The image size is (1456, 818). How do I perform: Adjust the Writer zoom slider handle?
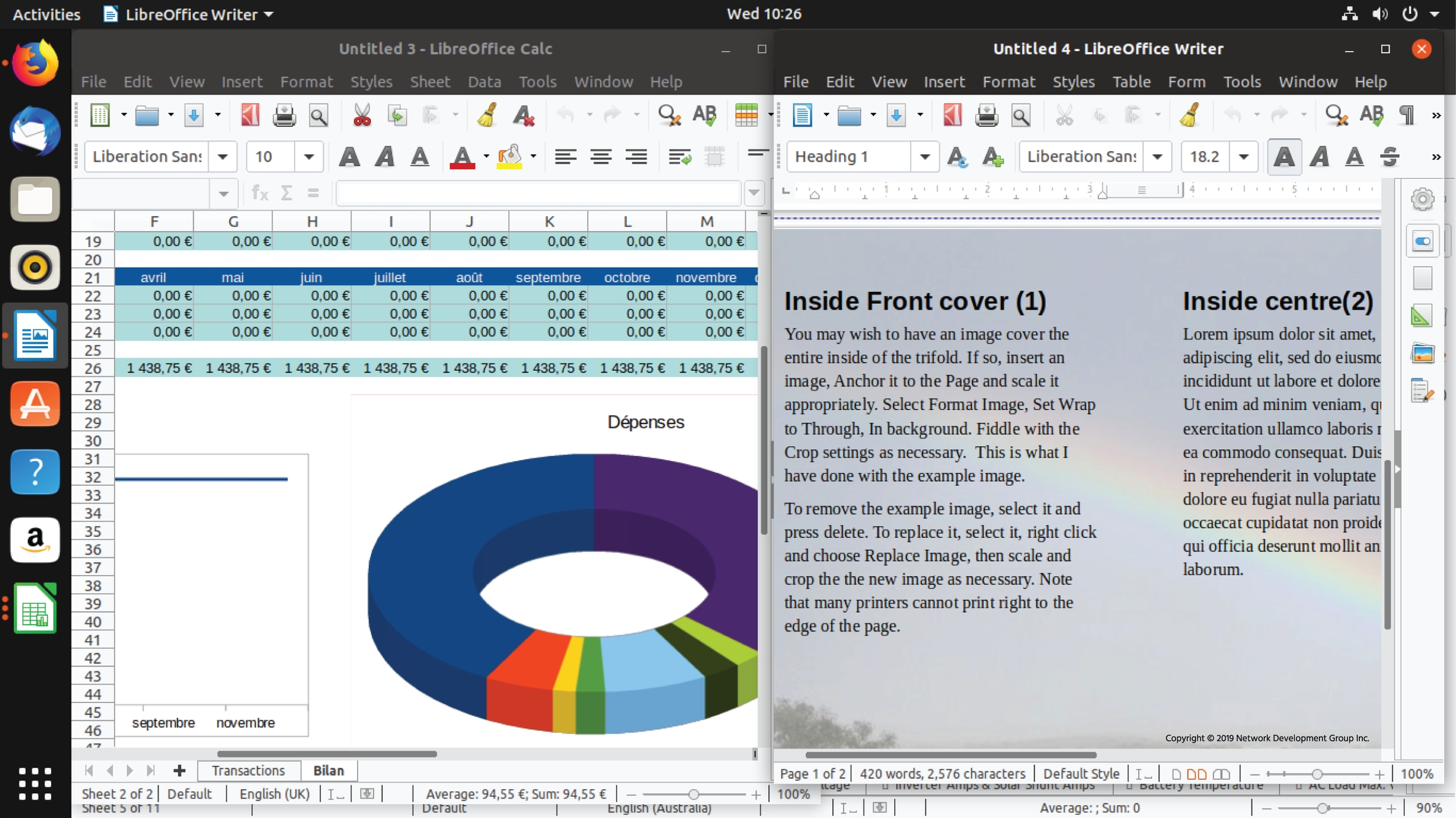pyautogui.click(x=1317, y=774)
